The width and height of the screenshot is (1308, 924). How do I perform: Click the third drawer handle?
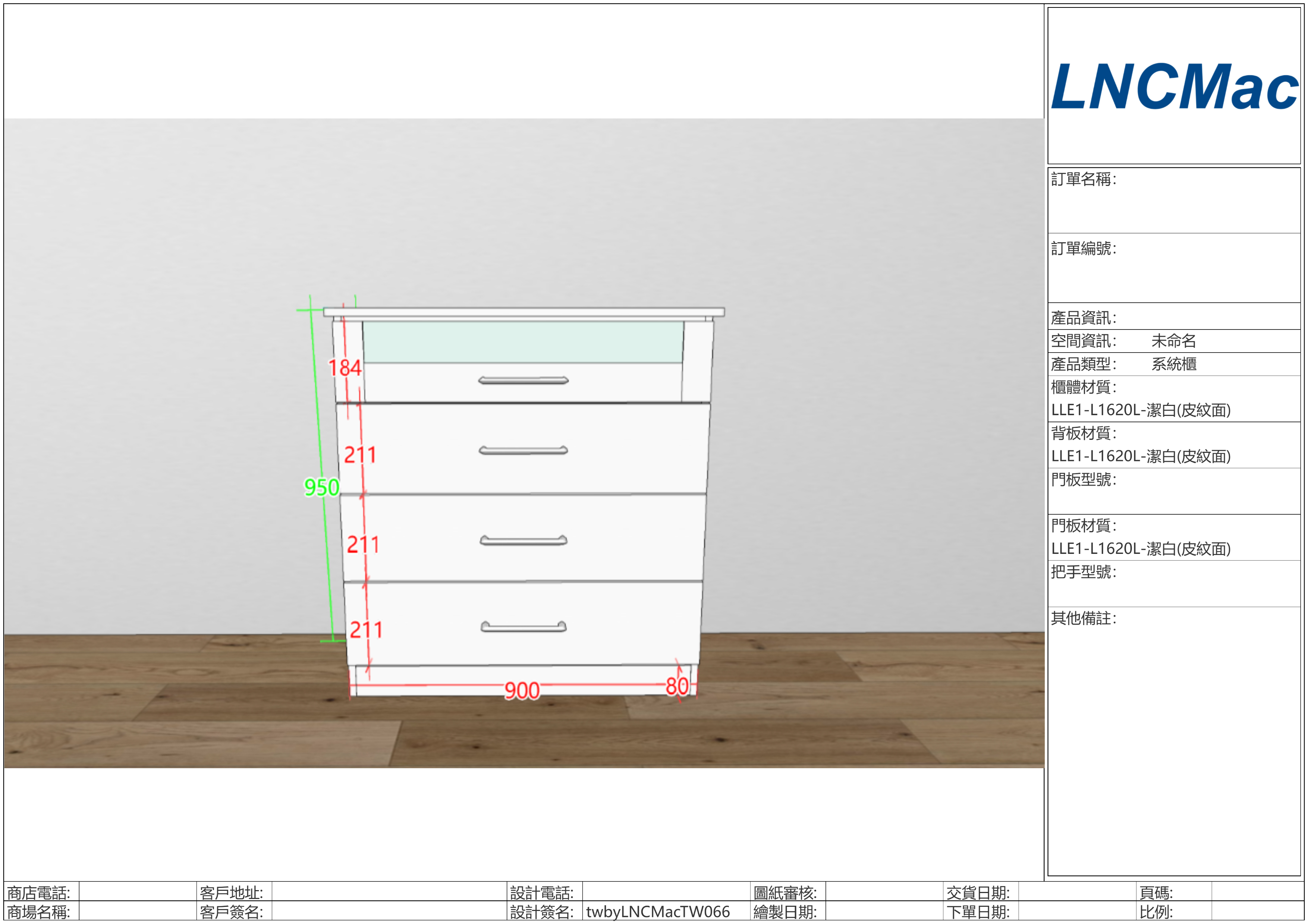coord(523,540)
